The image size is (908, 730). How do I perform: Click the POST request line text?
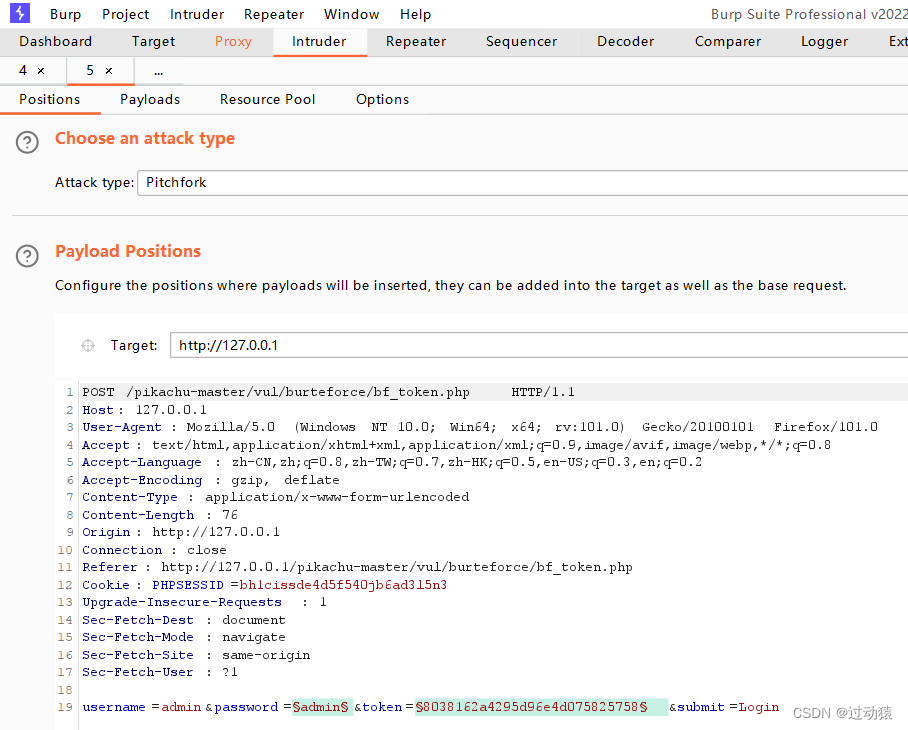[x=328, y=392]
